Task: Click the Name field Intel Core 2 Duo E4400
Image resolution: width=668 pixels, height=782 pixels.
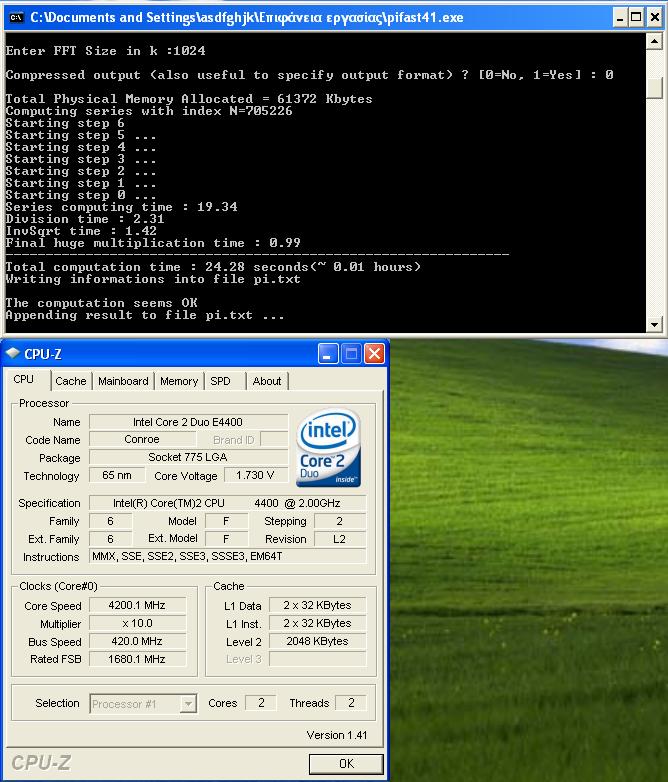Action: click(x=188, y=422)
